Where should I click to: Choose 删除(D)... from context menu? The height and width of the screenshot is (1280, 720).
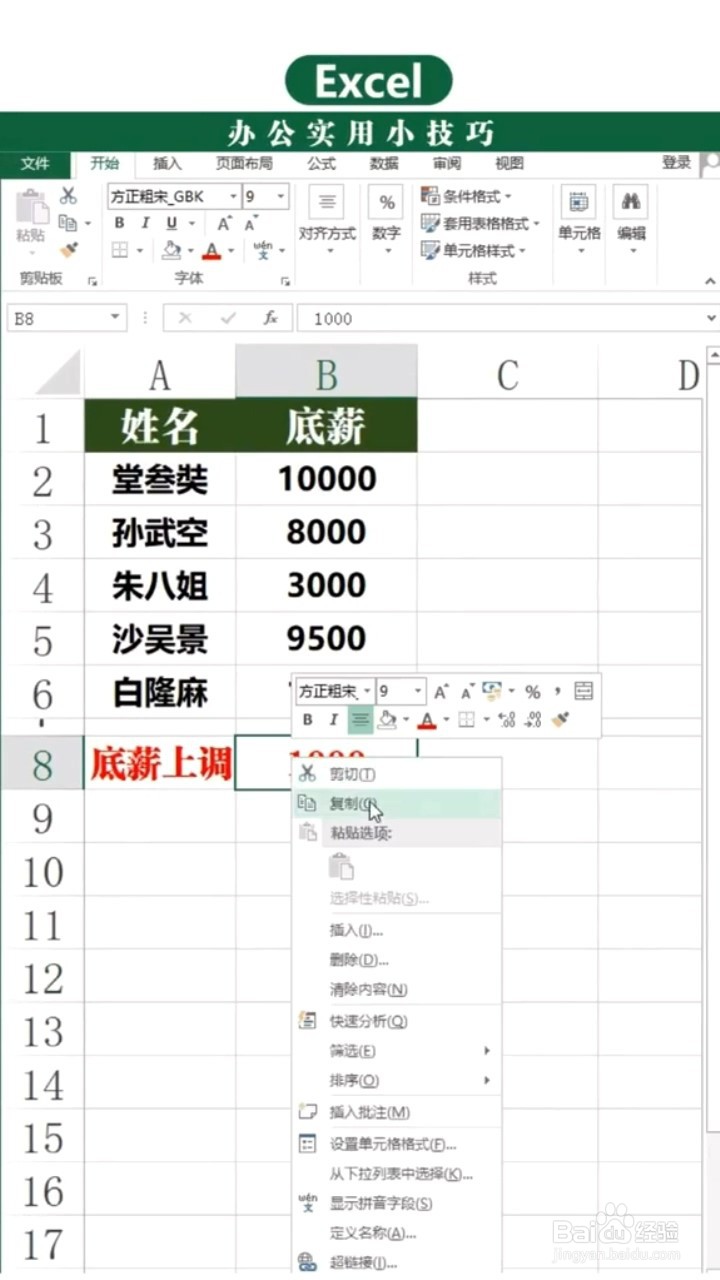[397, 960]
